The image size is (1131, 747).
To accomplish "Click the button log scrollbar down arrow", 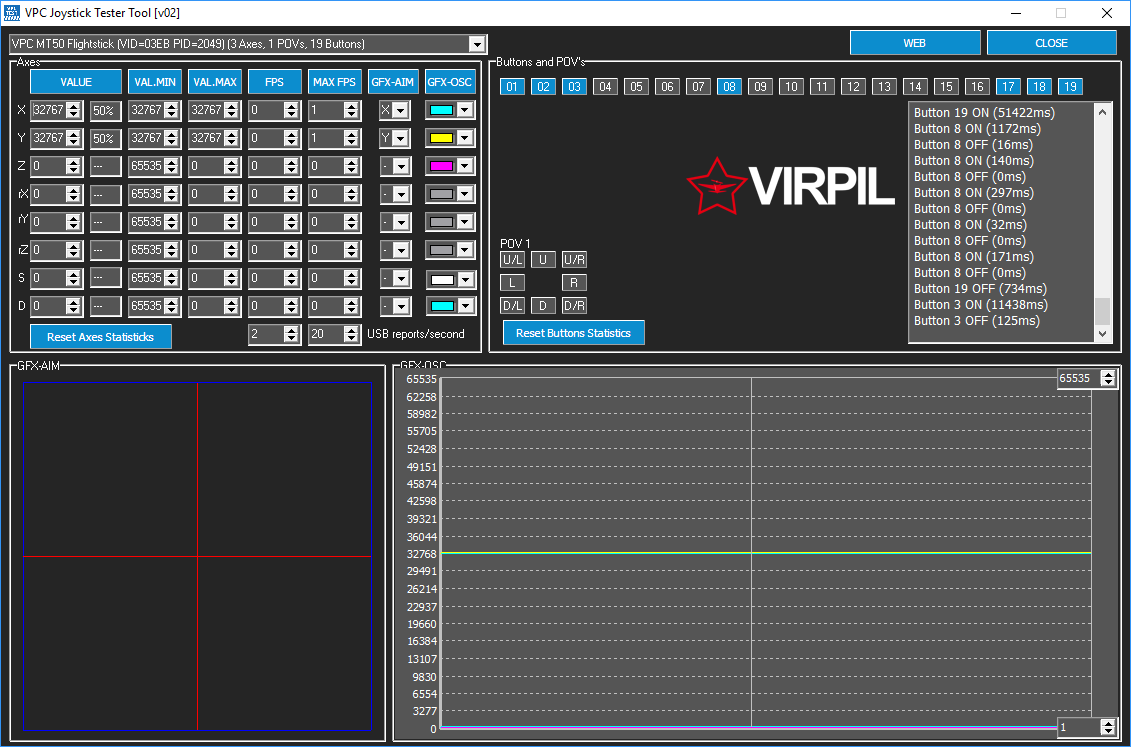I will point(1102,334).
